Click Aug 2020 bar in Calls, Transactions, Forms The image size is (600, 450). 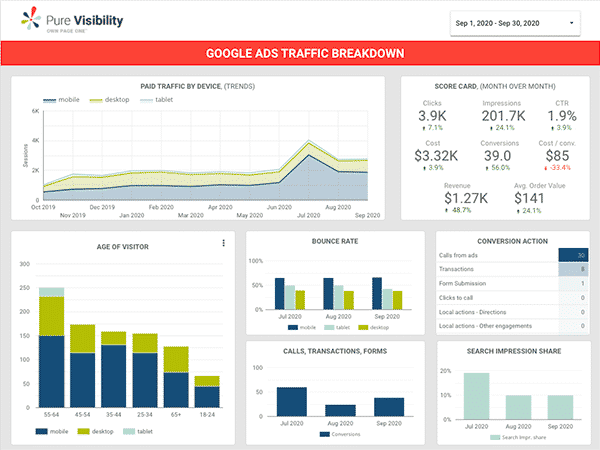tap(341, 411)
